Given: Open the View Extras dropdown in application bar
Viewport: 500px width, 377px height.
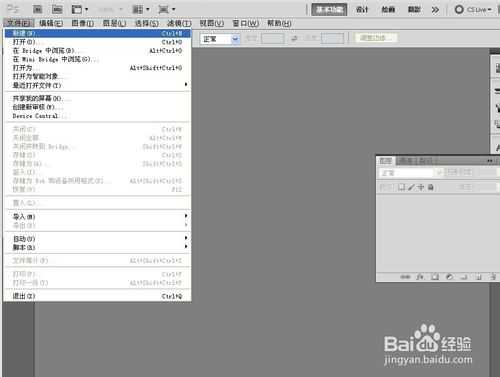Looking at the screenshot, I should tap(80, 9).
